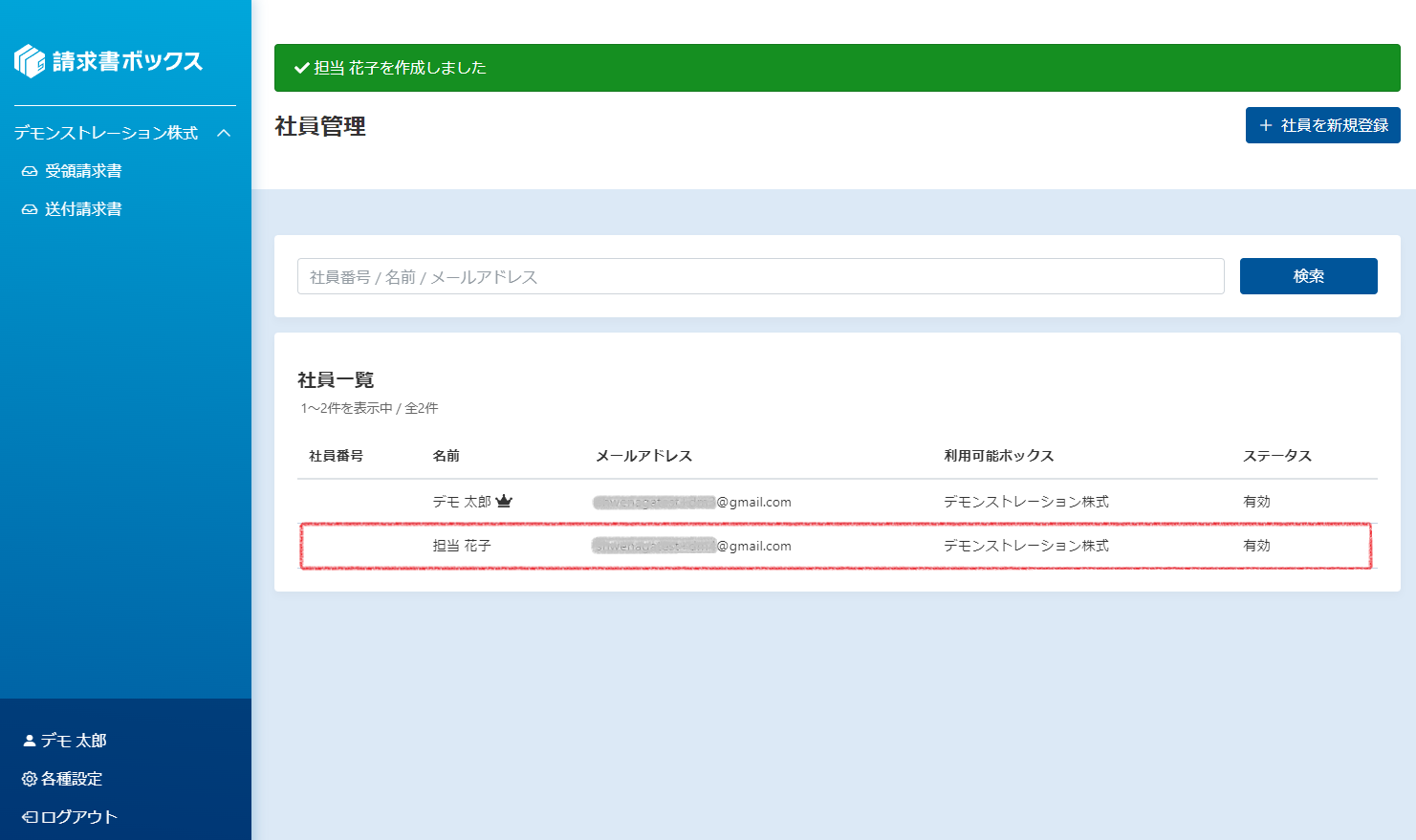Click the person icon beside デモ 太郎 in sidebar
Image resolution: width=1416 pixels, height=840 pixels.
(30, 741)
